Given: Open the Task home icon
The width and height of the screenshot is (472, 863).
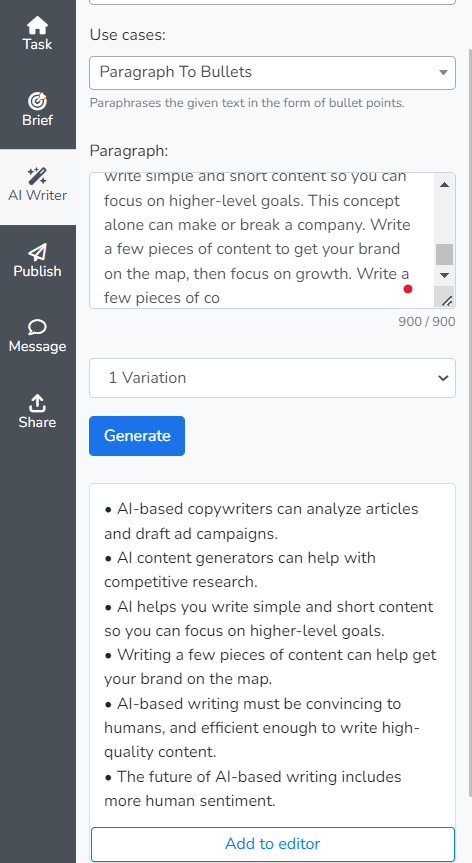Looking at the screenshot, I should pyautogui.click(x=37, y=25).
